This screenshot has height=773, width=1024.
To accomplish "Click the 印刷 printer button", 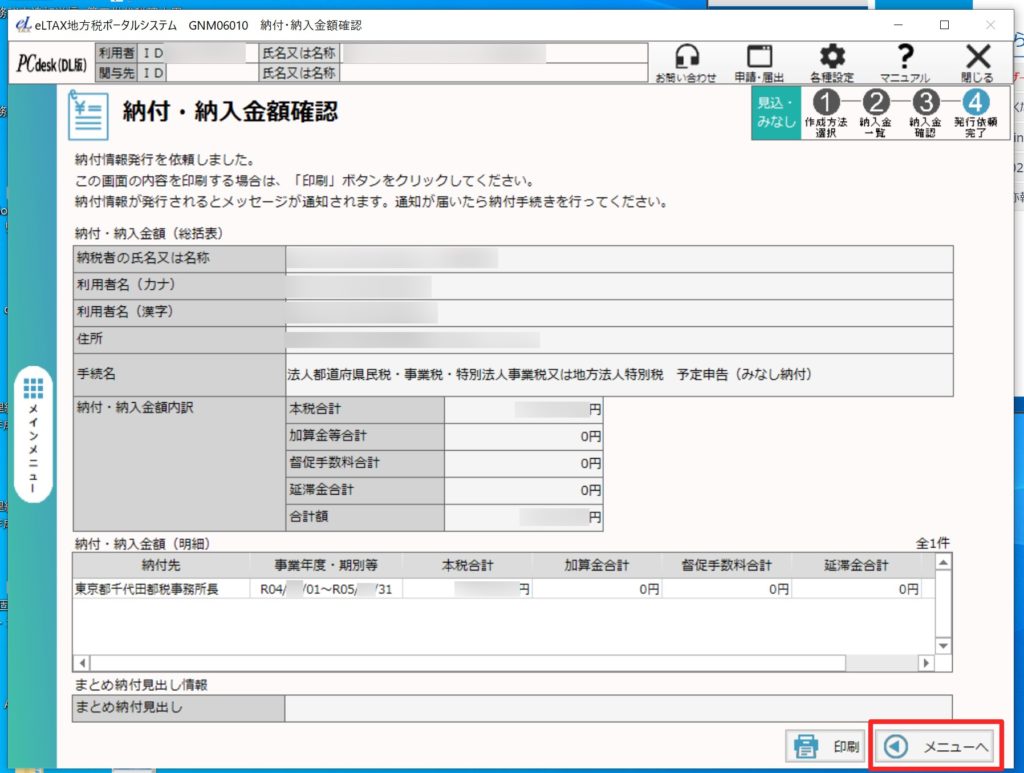I will [827, 746].
